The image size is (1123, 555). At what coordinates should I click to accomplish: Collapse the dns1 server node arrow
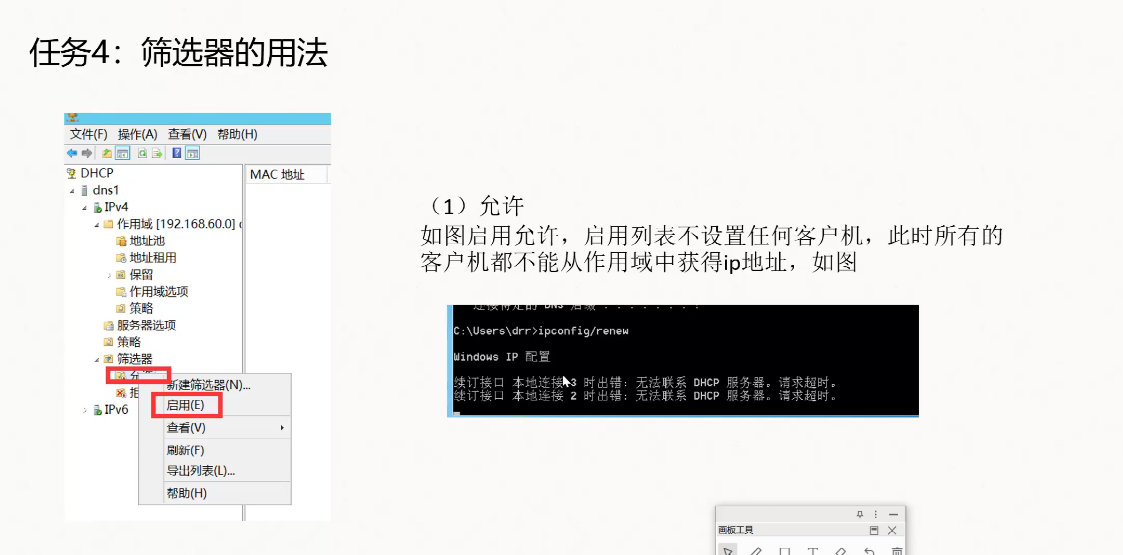[72, 190]
